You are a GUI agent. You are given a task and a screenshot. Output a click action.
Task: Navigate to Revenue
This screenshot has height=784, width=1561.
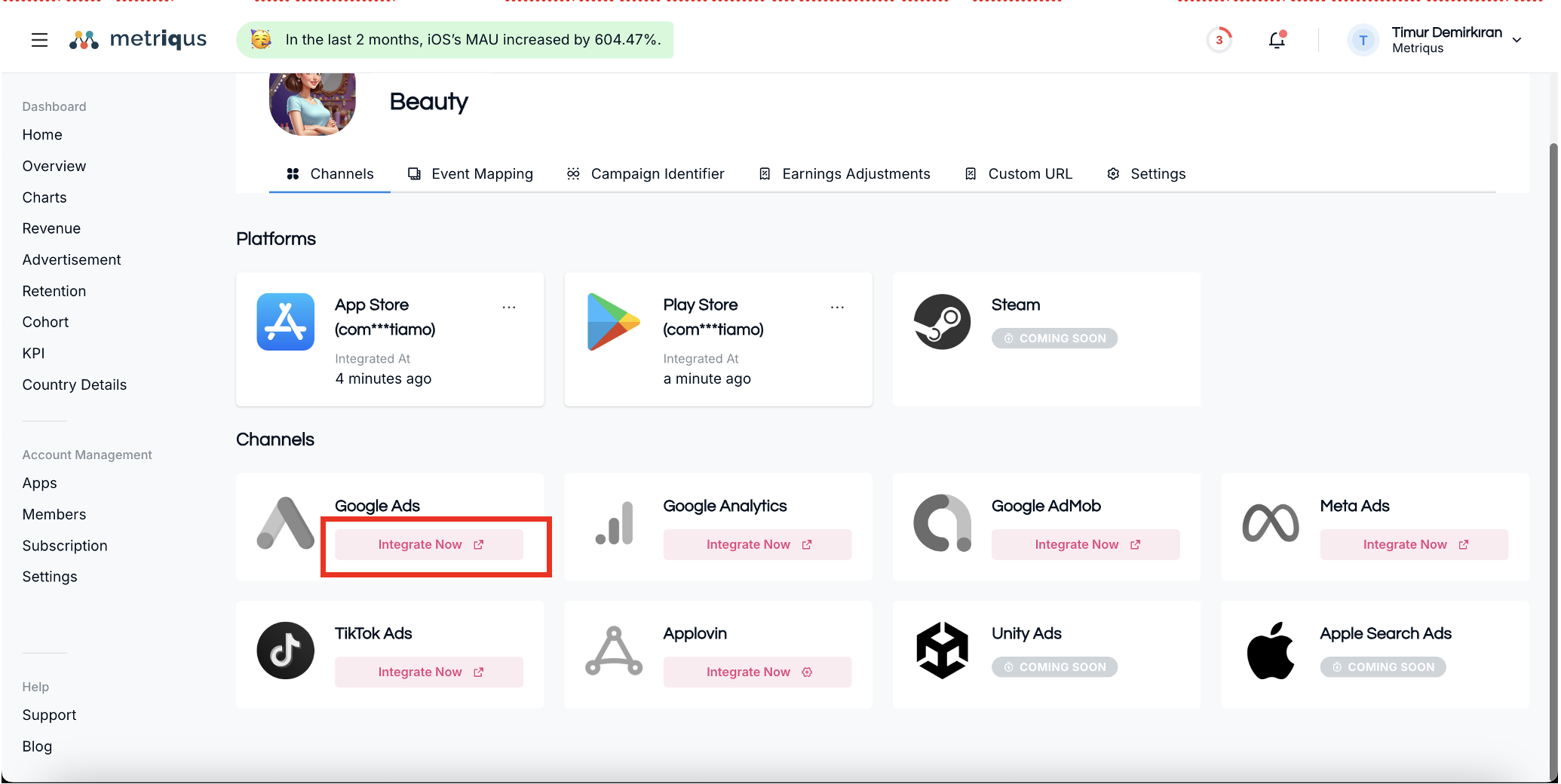point(51,228)
